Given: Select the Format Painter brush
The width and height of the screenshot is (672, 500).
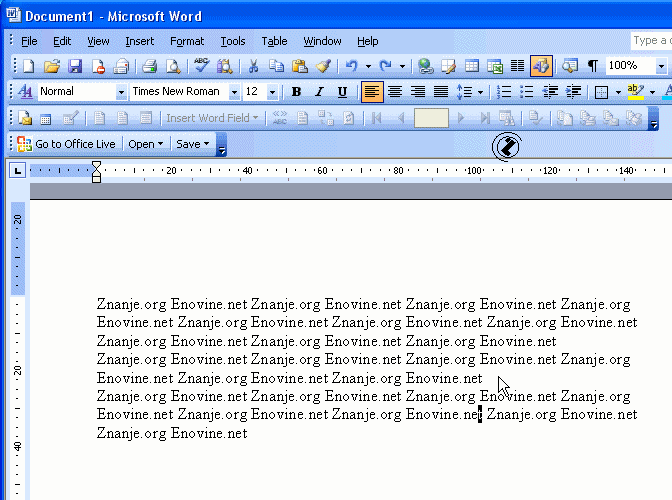Looking at the screenshot, I should coord(323,66).
